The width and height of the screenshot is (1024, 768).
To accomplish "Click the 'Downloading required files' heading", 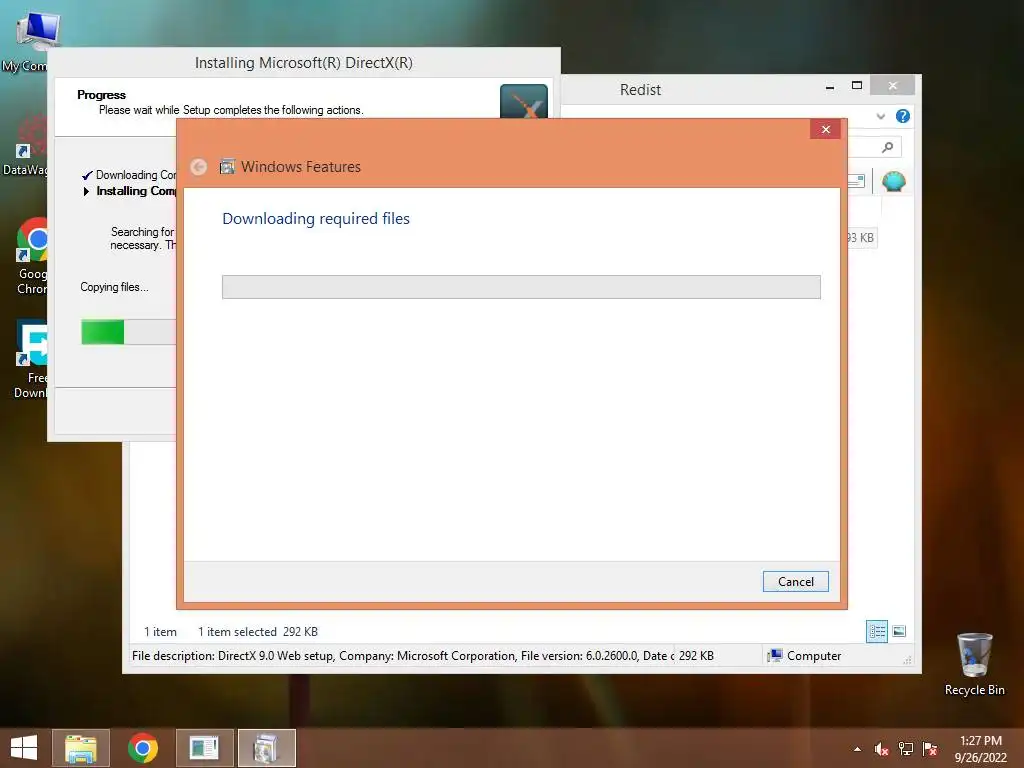I will click(x=316, y=219).
